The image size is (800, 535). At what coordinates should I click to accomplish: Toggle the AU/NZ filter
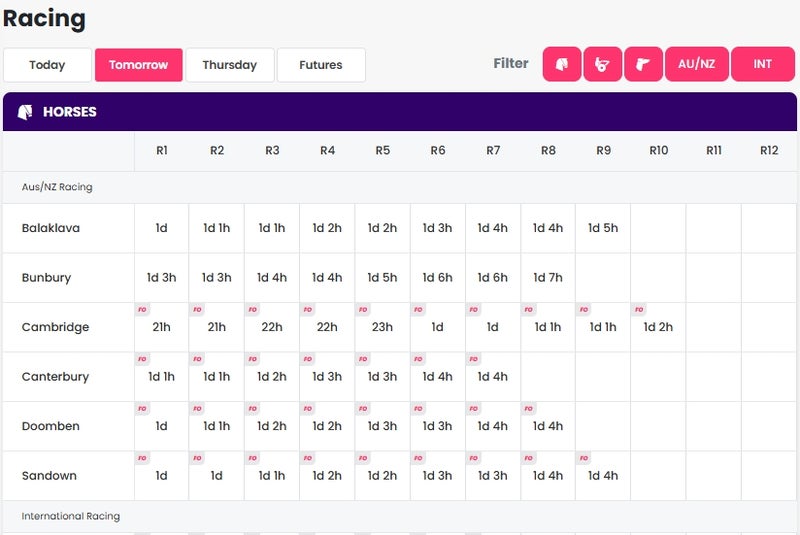pyautogui.click(x=696, y=64)
